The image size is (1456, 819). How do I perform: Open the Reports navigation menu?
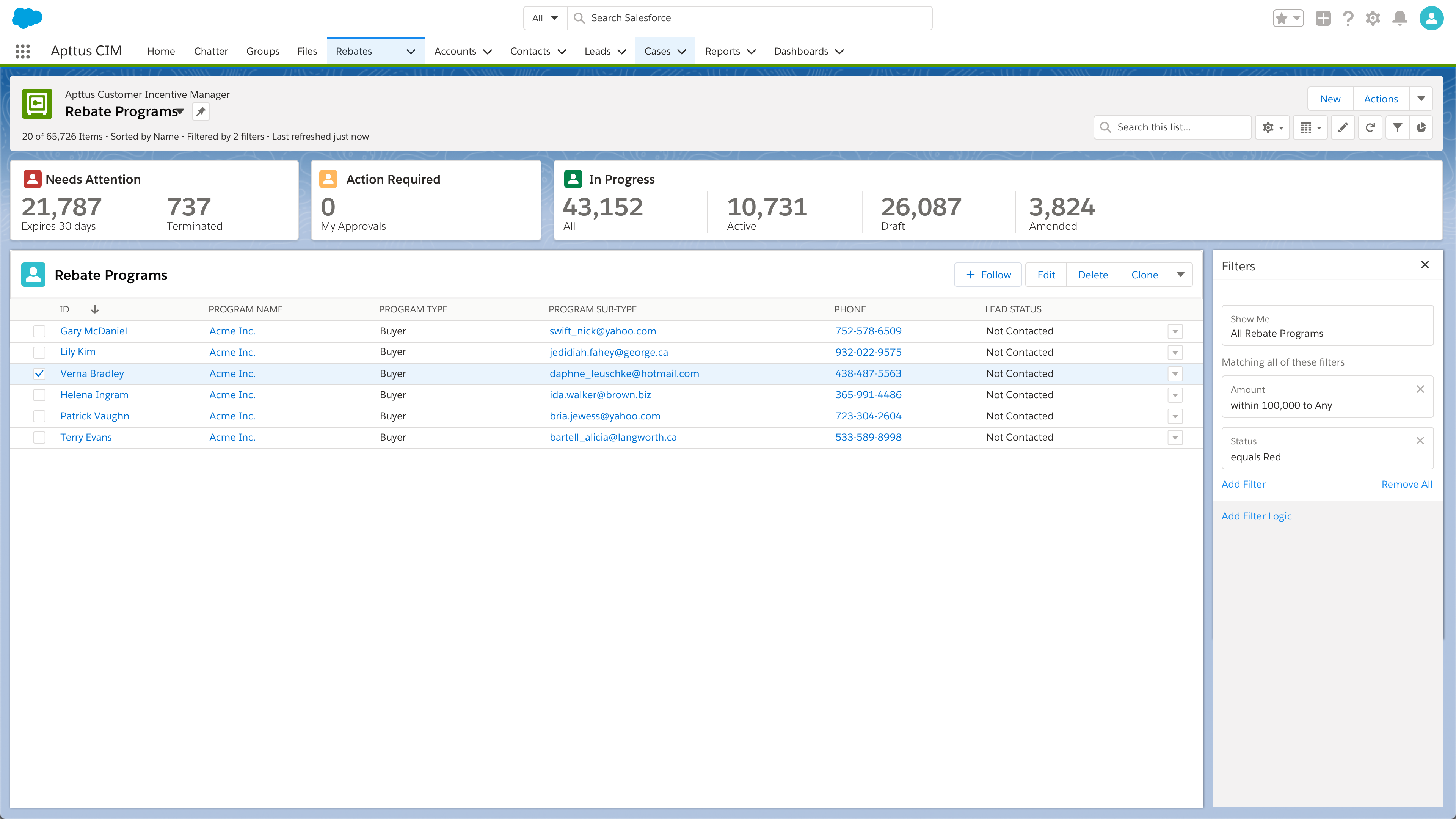[730, 51]
